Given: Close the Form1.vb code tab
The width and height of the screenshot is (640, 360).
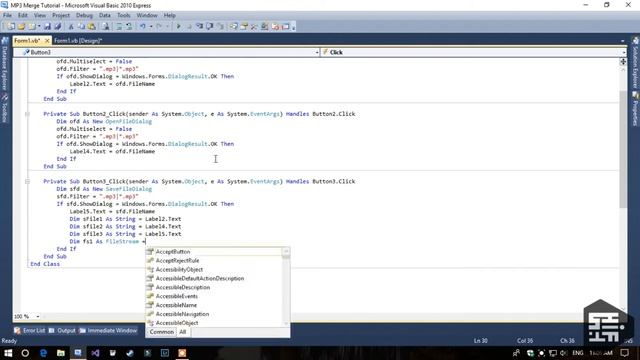Looking at the screenshot, I should [x=47, y=40].
